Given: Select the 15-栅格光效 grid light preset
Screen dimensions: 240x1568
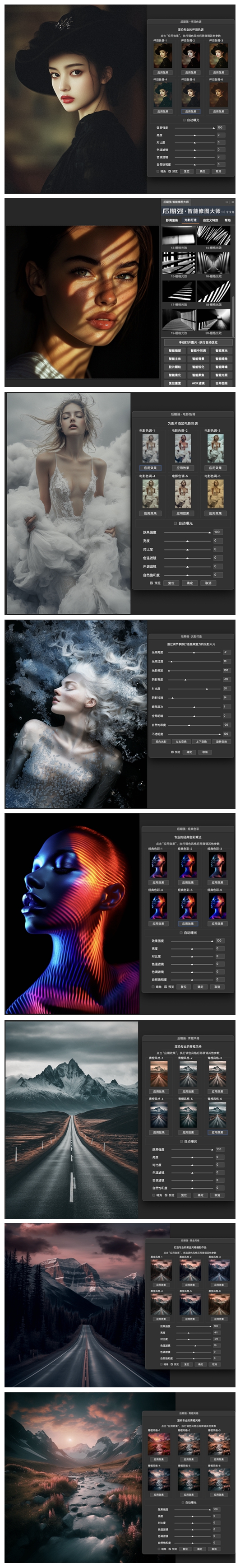Looking at the screenshot, I should coord(179,263).
